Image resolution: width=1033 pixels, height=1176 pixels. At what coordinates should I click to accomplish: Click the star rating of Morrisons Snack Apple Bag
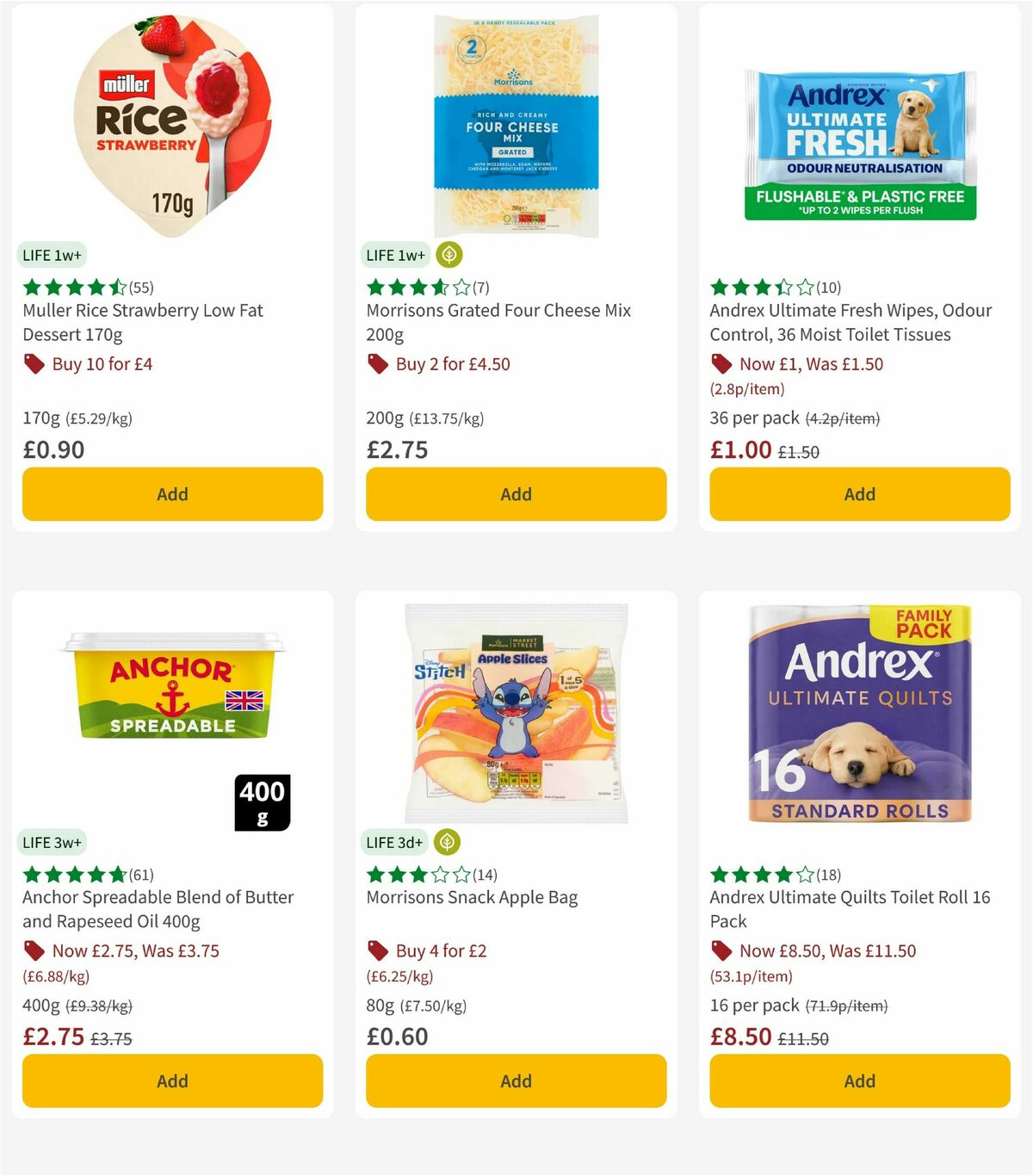[413, 874]
